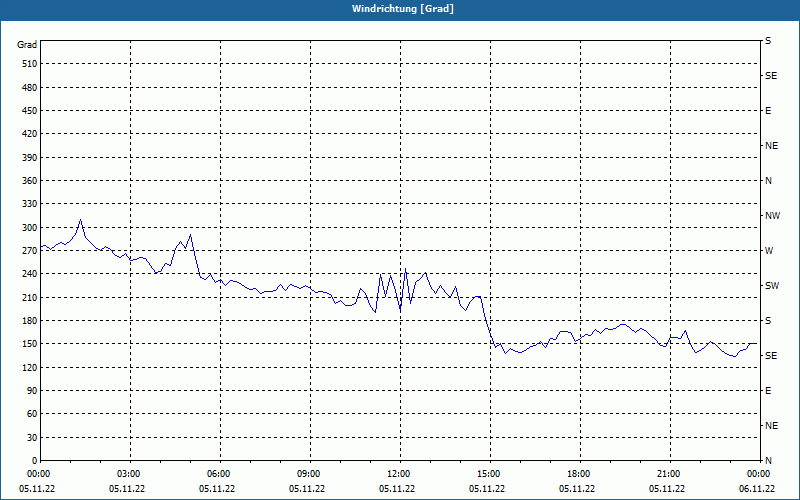Select the 0 degree axis label
The height and width of the screenshot is (500, 800).
click(34, 461)
